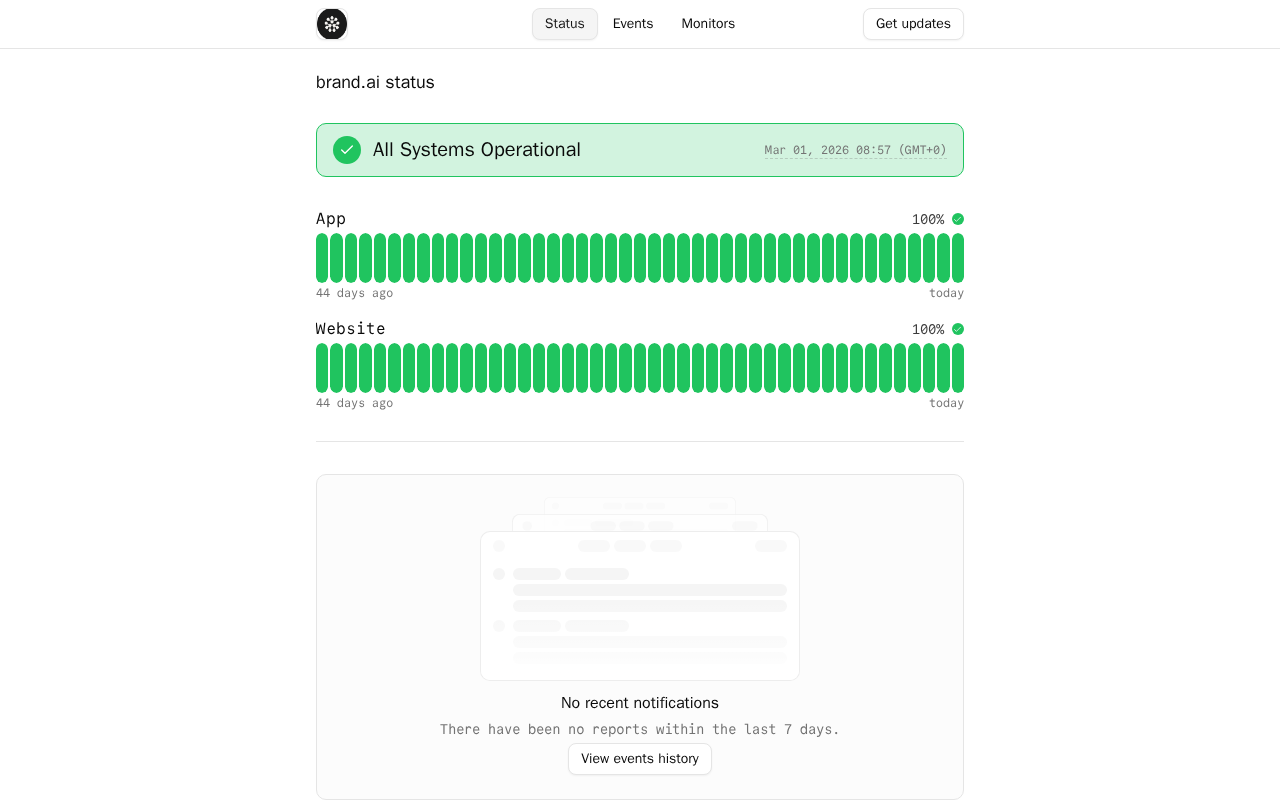This screenshot has height=800, width=1280.
Task: Open View events history
Action: click(640, 759)
